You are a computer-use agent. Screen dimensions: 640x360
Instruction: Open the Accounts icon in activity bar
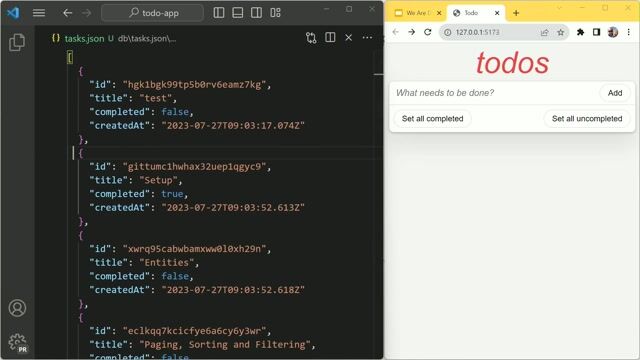17,308
